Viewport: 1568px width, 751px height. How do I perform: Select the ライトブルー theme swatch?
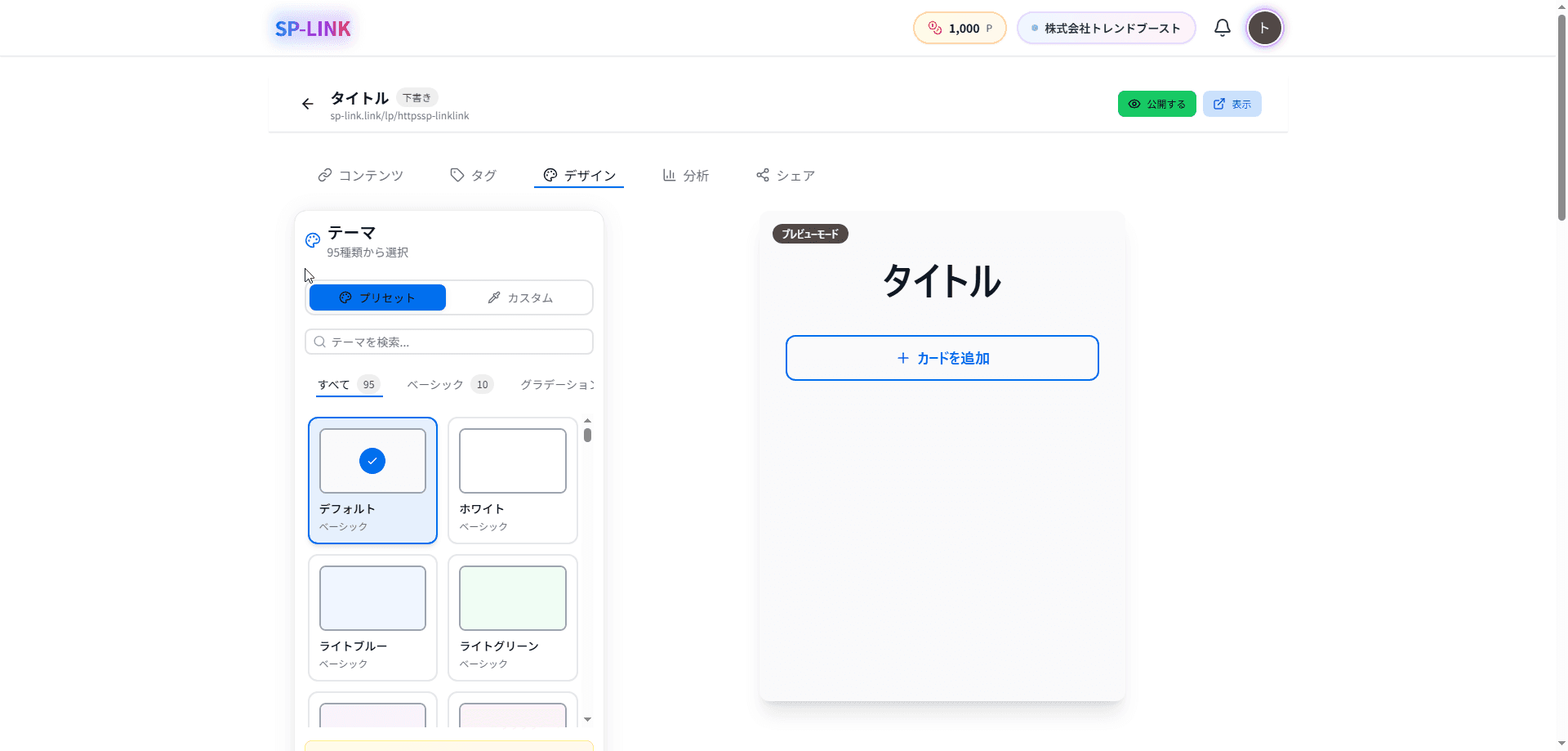pos(372,598)
